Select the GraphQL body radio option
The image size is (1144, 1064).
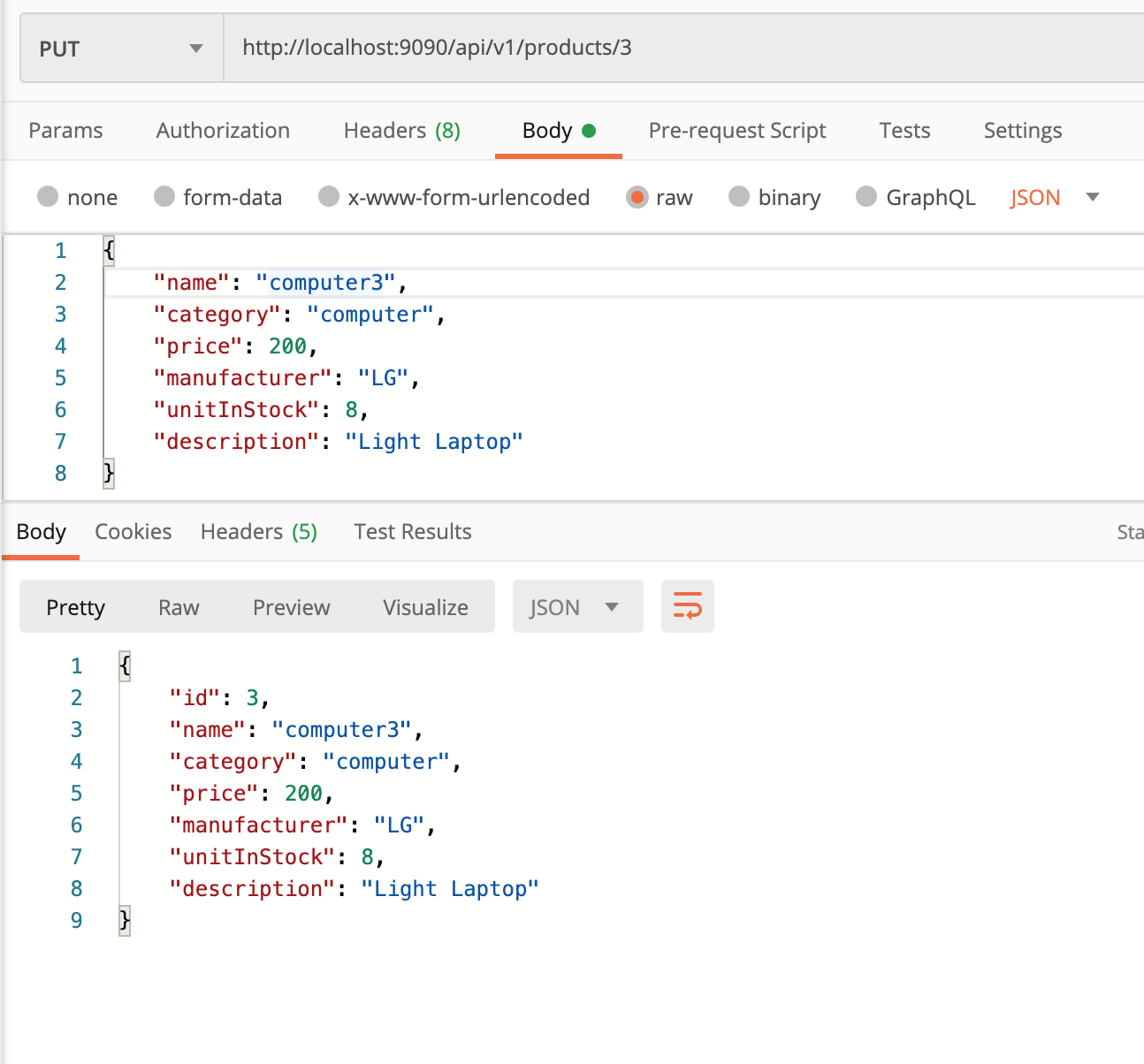click(x=866, y=196)
